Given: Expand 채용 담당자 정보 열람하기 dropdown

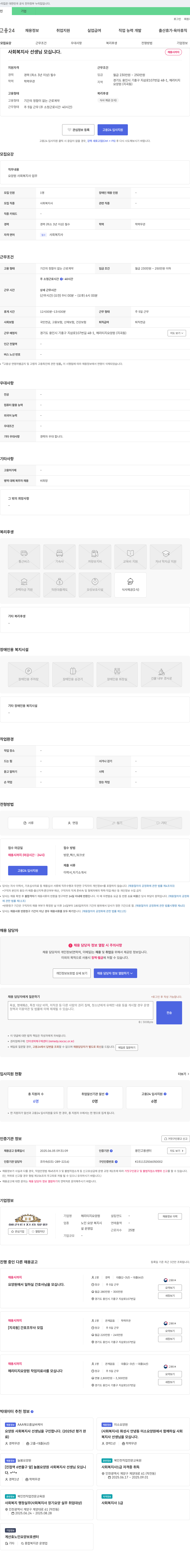Looking at the screenshot, I should pos(115,973).
